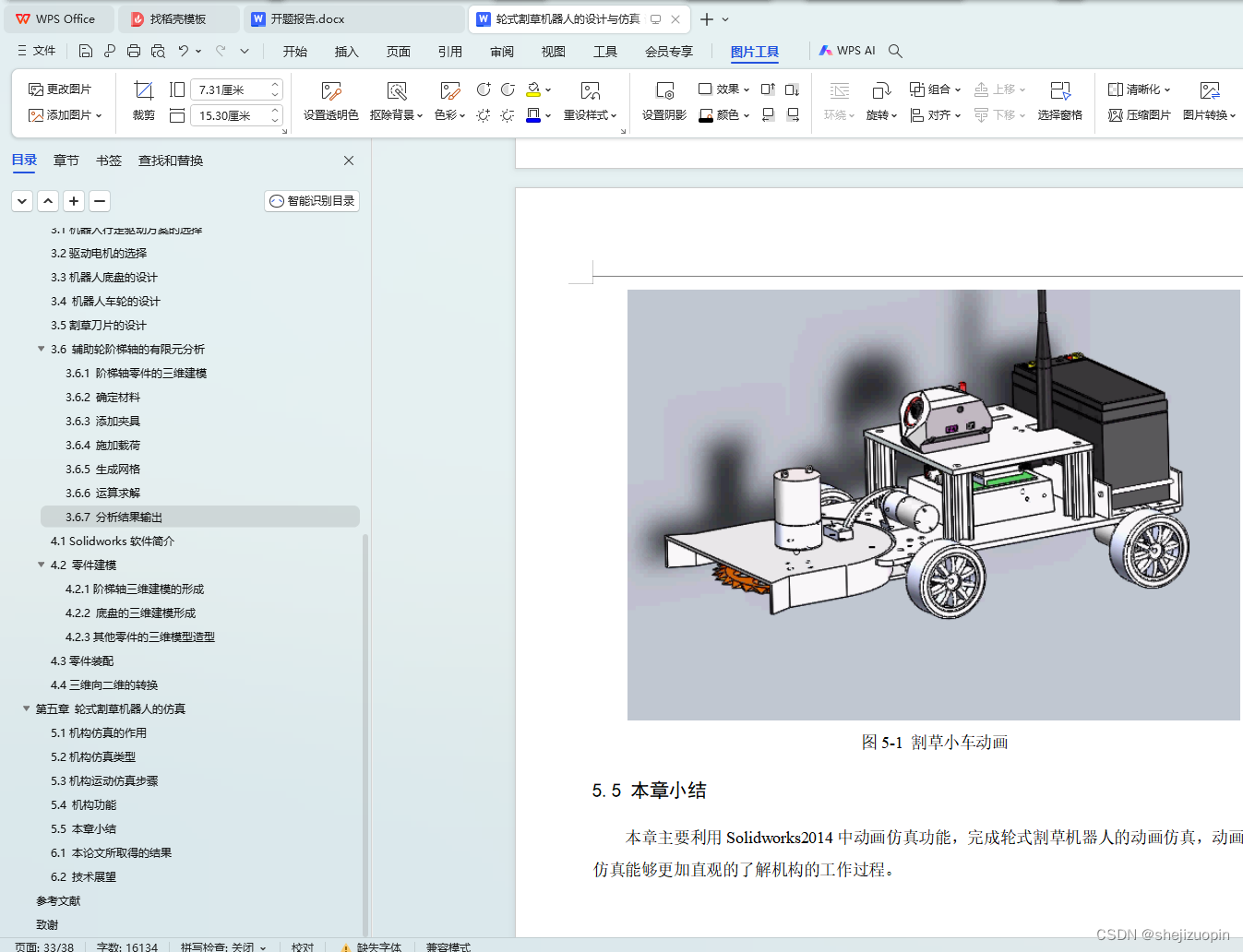Click 智能识别目录 button

312,201
